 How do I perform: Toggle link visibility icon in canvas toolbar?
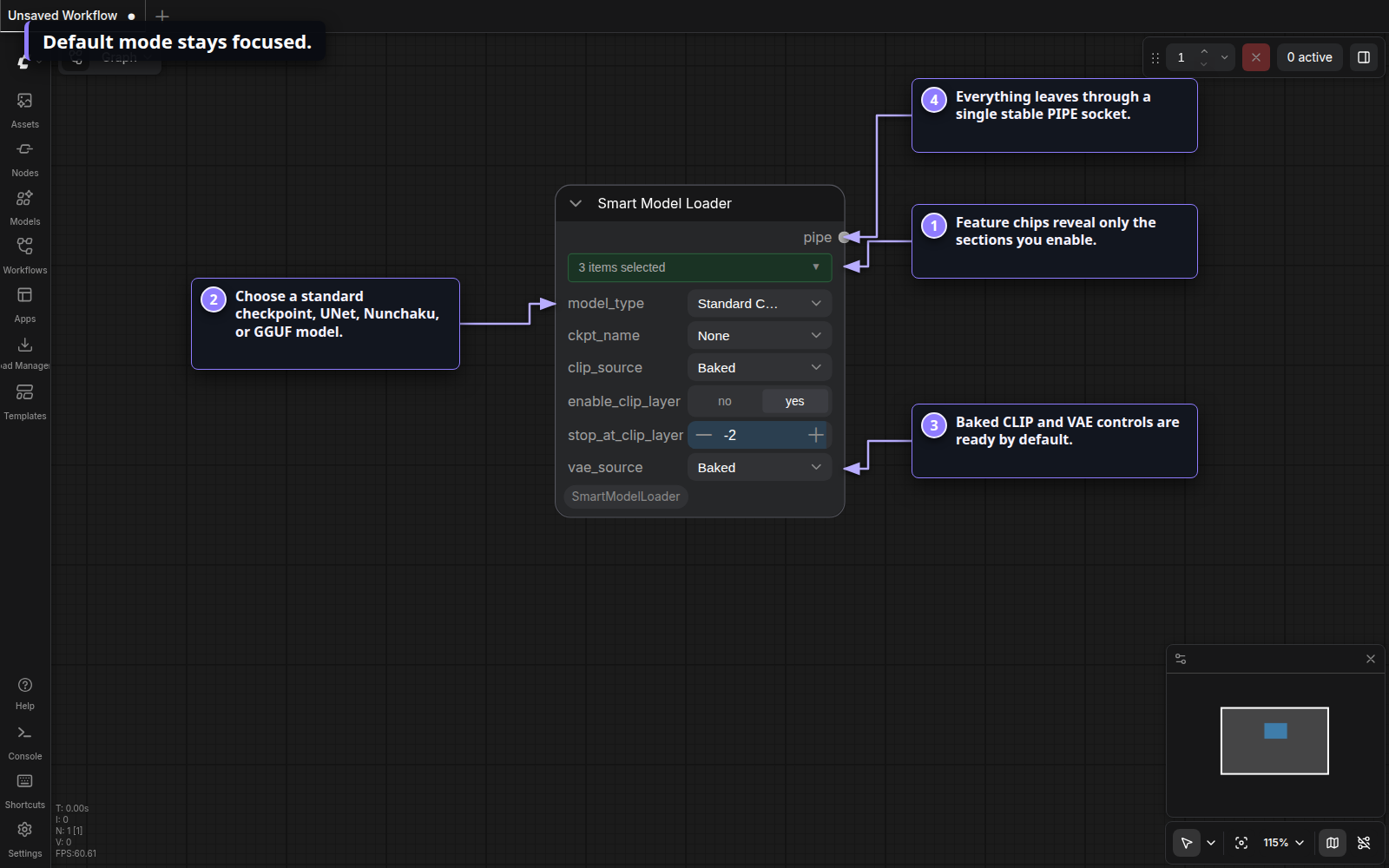(1364, 843)
